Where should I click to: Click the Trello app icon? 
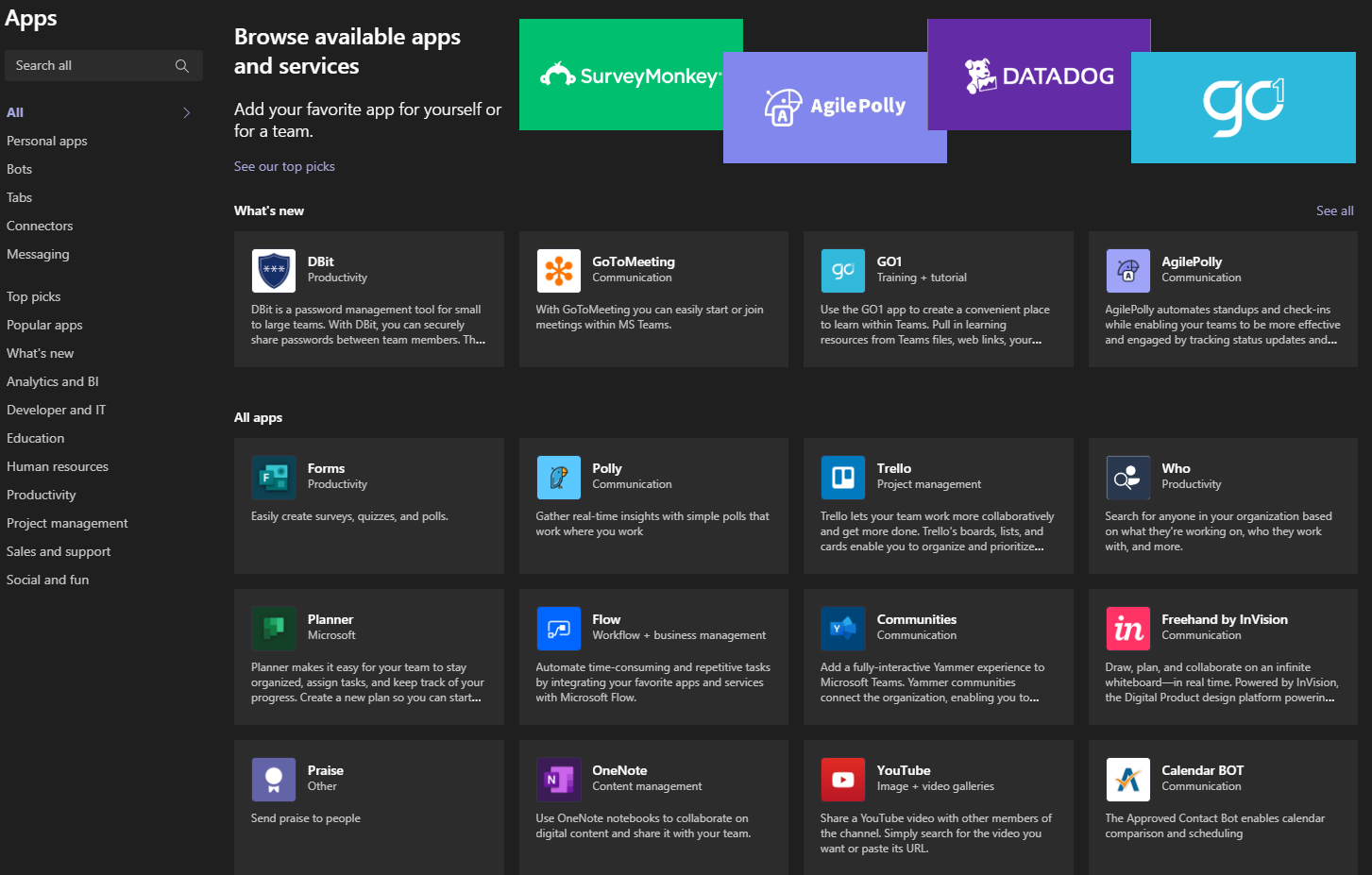(843, 478)
